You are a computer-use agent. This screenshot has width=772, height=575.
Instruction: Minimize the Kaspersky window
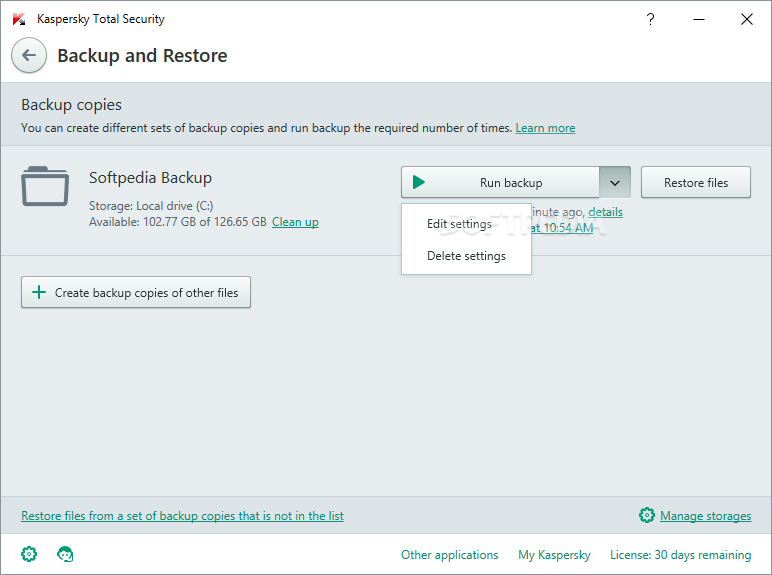[699, 19]
